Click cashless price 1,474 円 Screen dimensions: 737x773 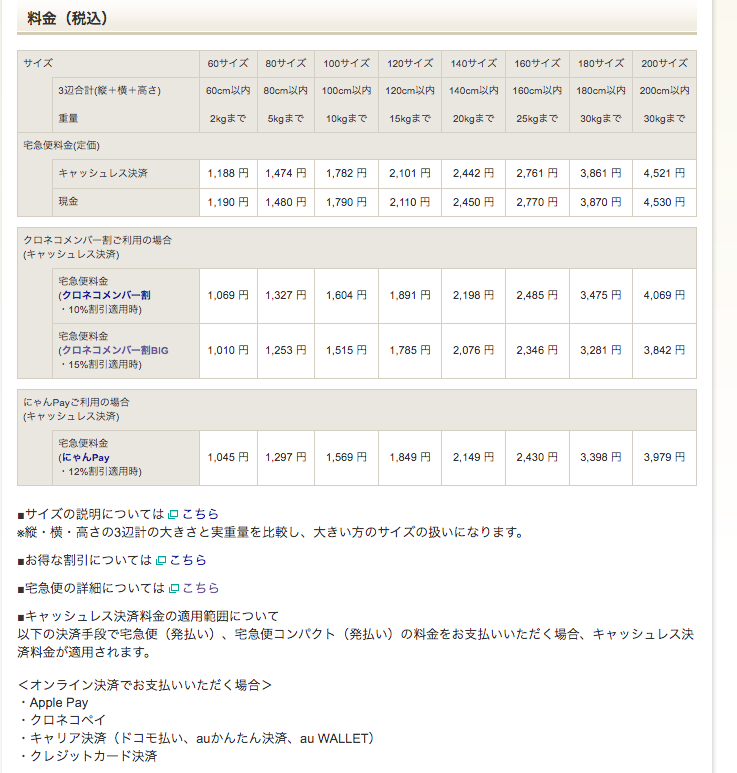coord(286,174)
